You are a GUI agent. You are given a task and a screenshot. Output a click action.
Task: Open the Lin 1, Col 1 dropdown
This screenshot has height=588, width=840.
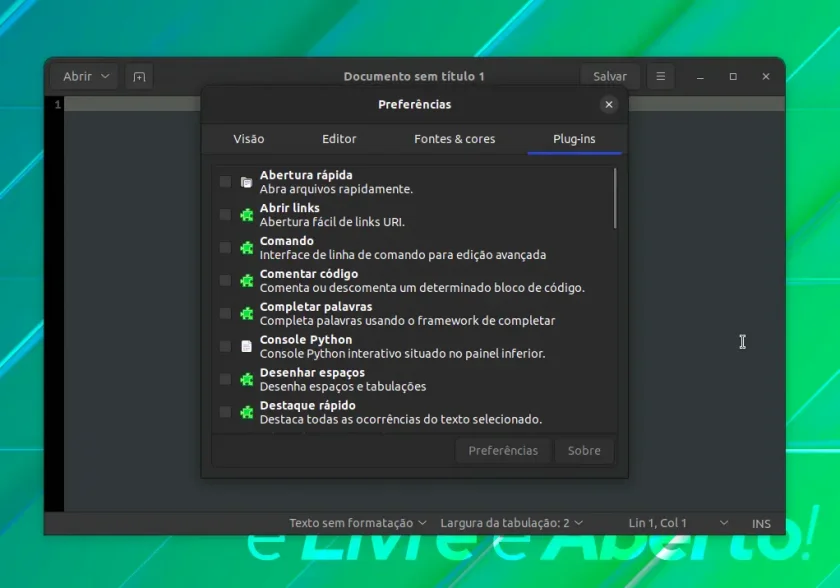coord(678,523)
